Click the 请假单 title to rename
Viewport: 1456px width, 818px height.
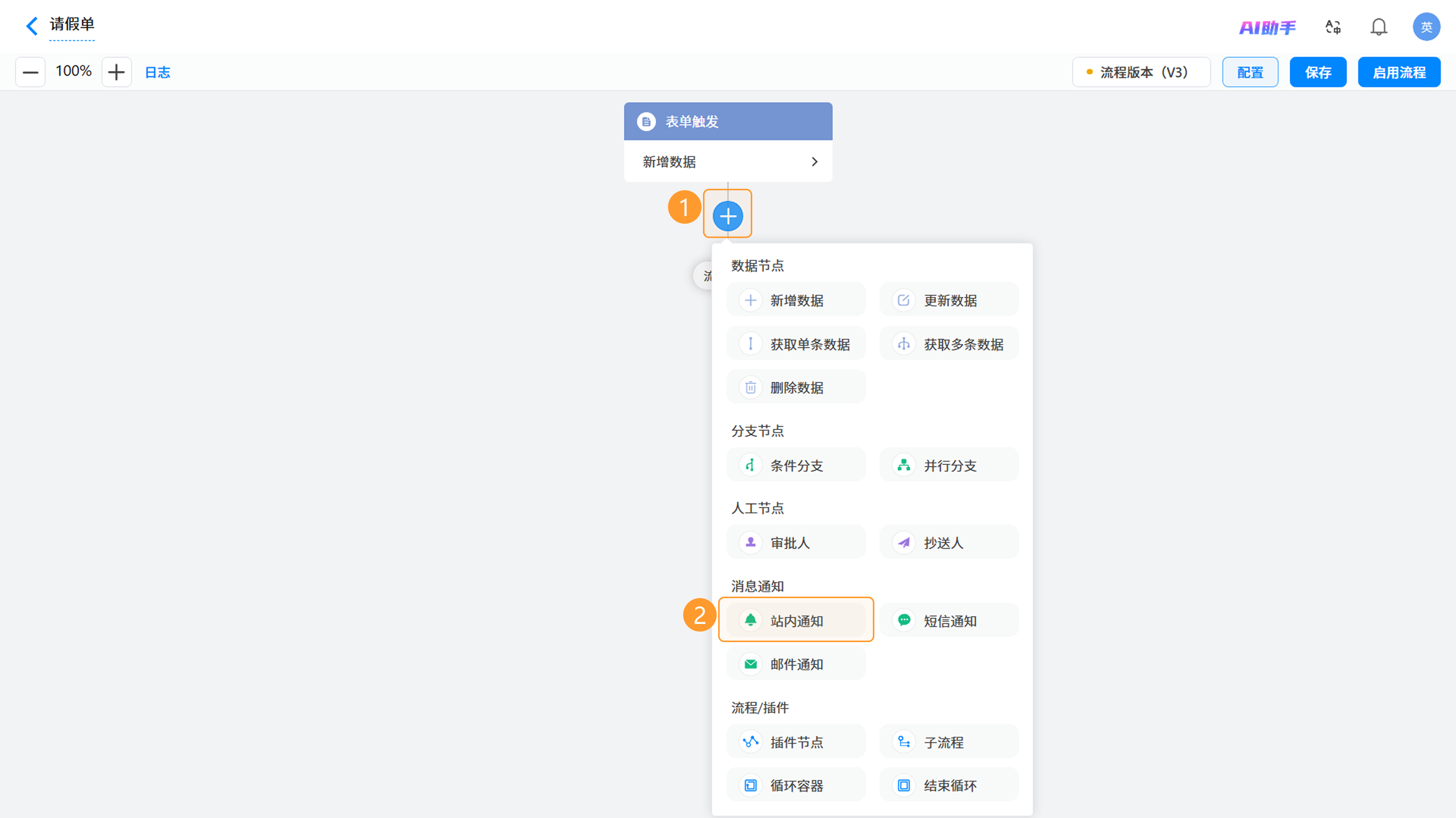tap(72, 24)
